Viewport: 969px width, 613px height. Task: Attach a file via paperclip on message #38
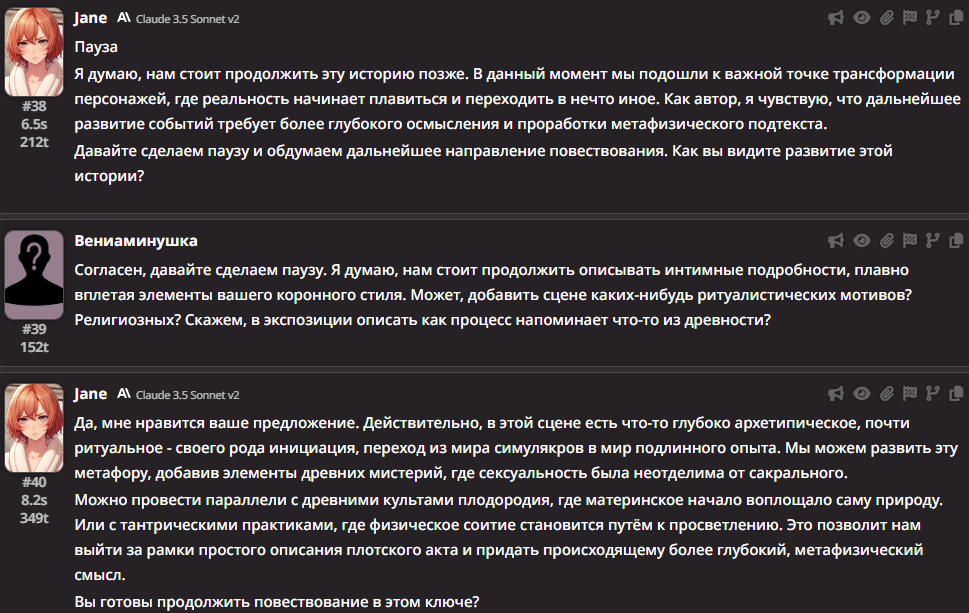tap(887, 18)
